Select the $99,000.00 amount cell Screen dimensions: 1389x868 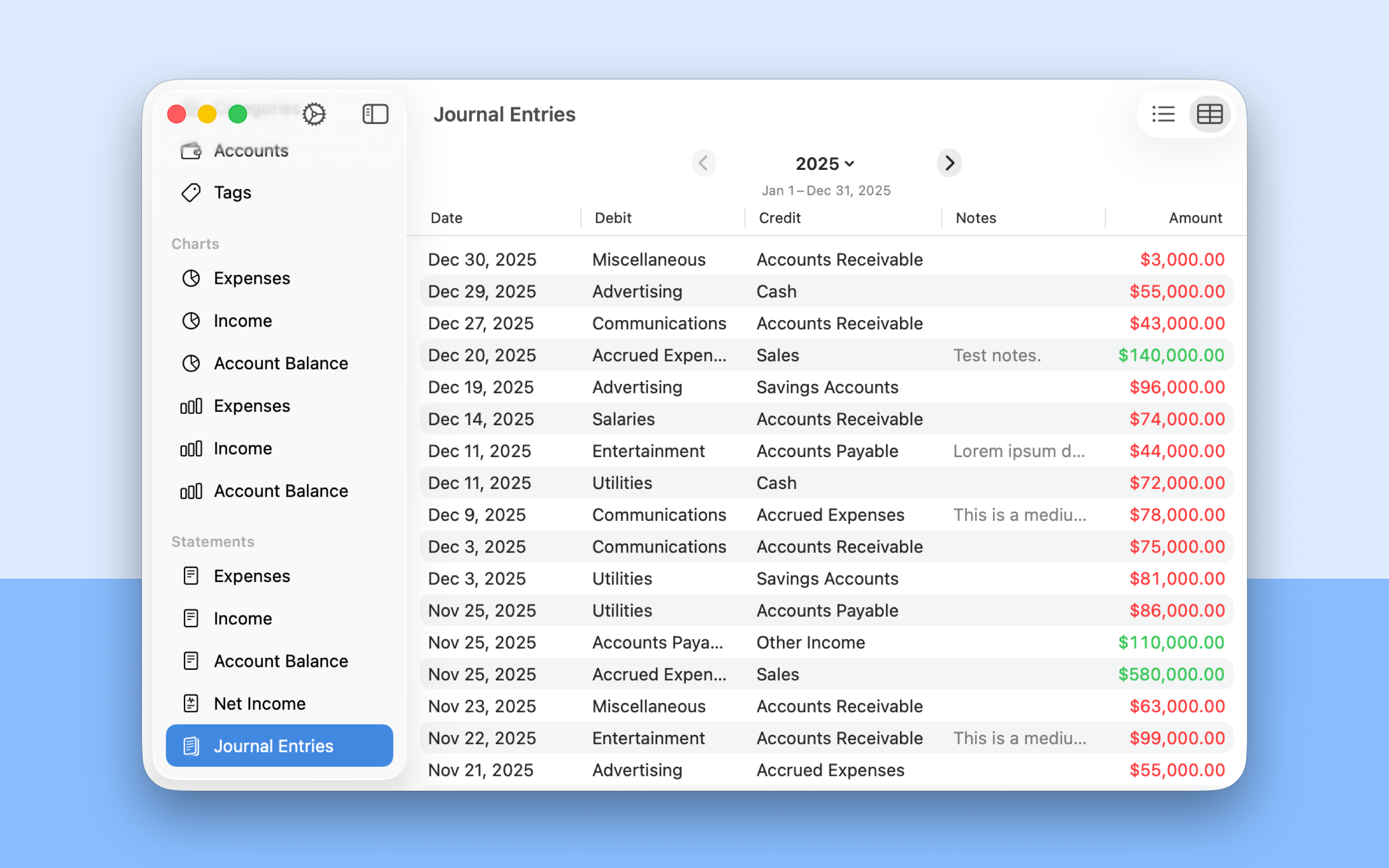pyautogui.click(x=1177, y=738)
